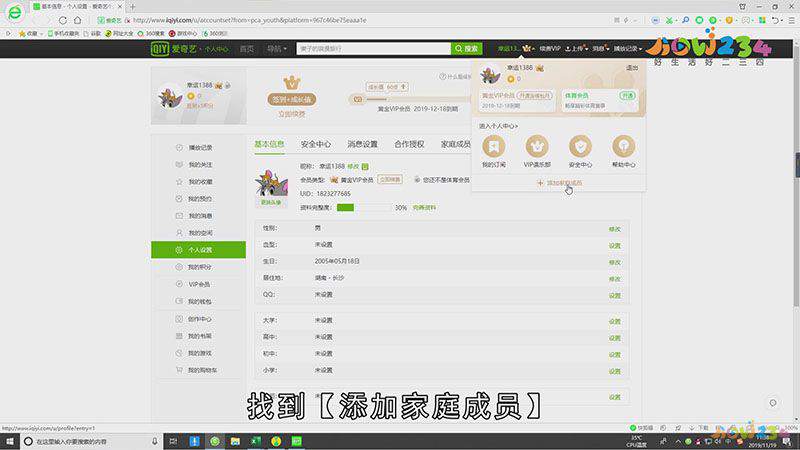Click the Task View taskbar icon
This screenshot has height=450, width=800.
(173, 441)
